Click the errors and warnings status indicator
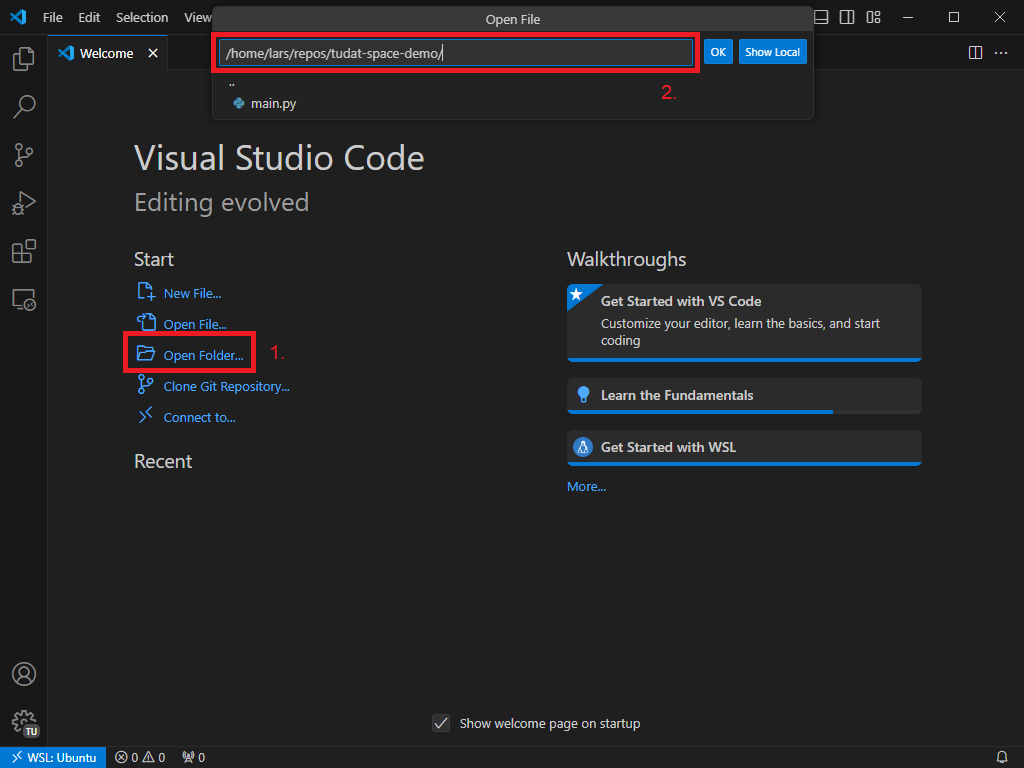1024x768 pixels. click(x=140, y=758)
